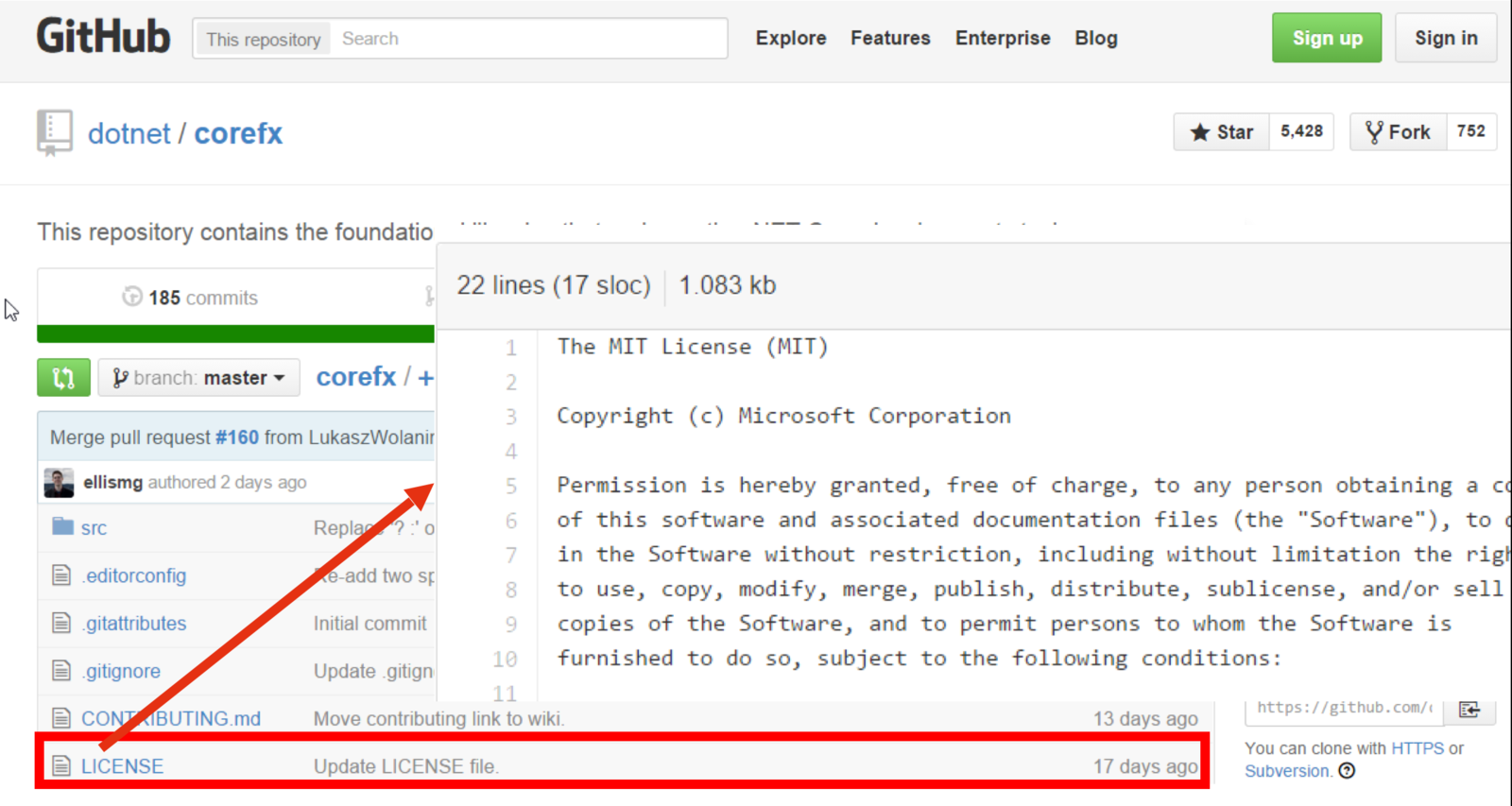Screen dimensions: 1512x806
Task: Click the green compare and review button
Action: click(63, 378)
